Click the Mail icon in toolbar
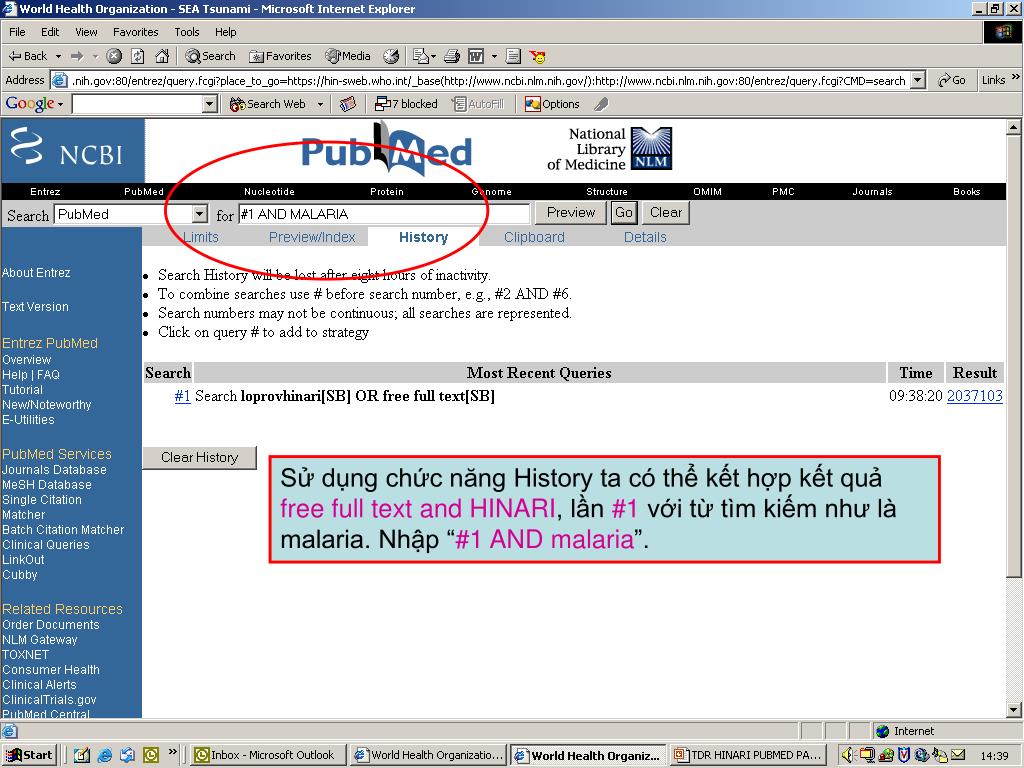This screenshot has width=1024, height=768. click(x=424, y=56)
